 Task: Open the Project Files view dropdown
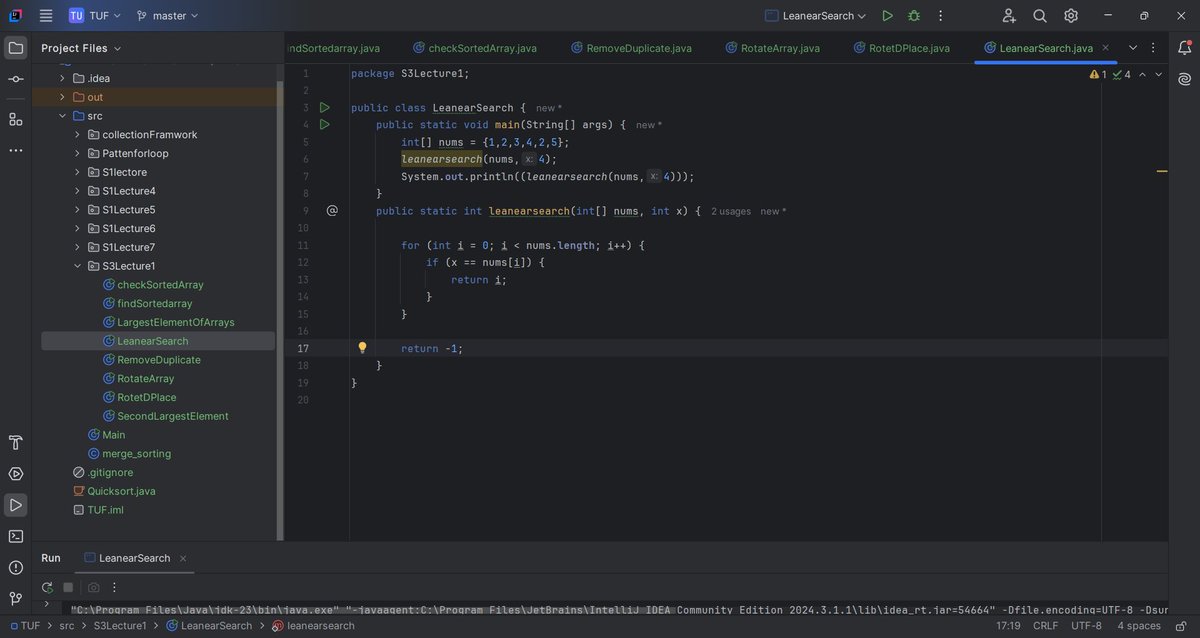tap(81, 48)
